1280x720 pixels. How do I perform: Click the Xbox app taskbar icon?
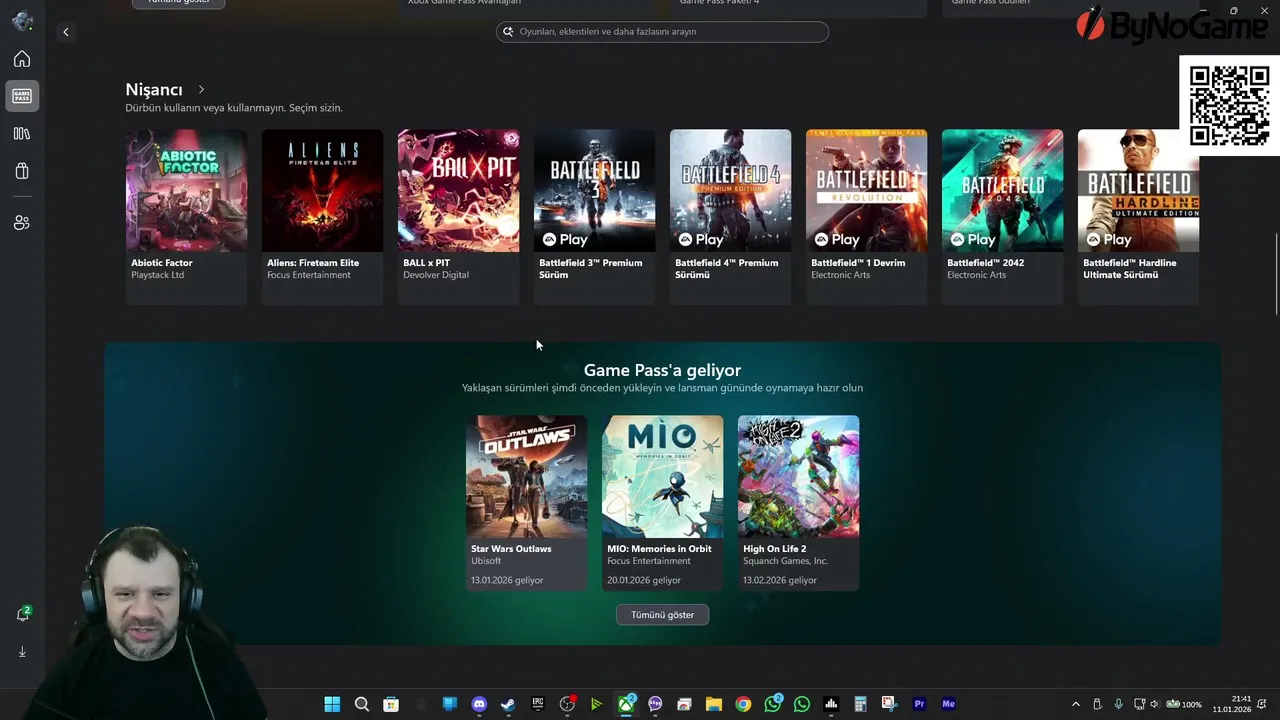point(626,704)
